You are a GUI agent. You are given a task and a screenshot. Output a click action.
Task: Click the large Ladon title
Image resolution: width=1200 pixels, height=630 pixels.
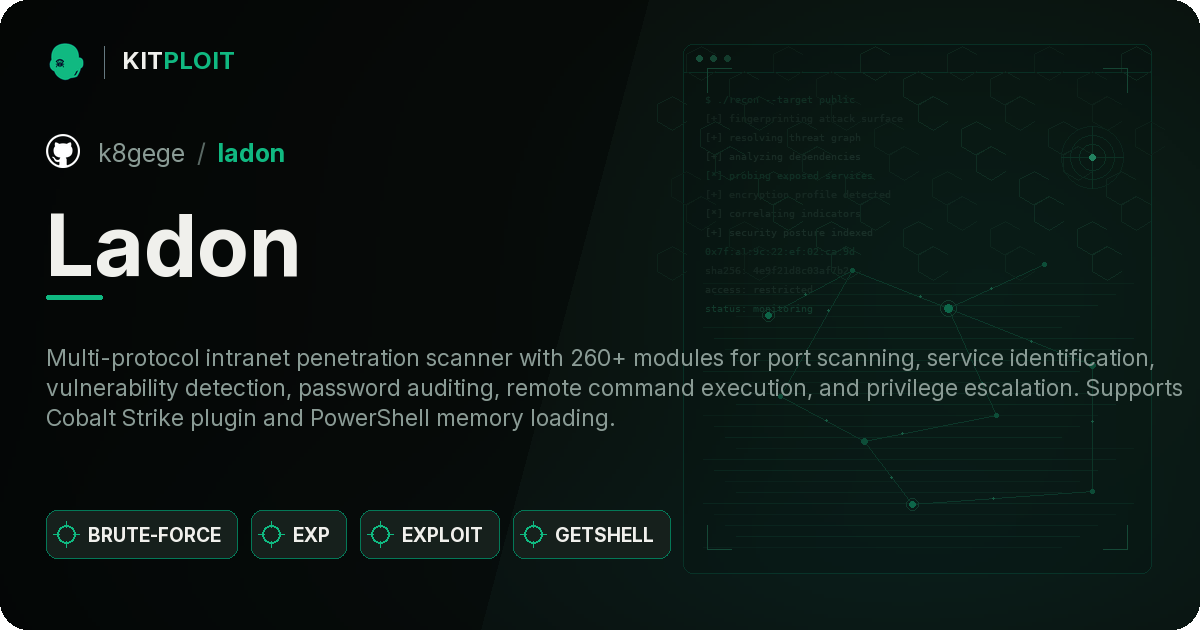173,246
